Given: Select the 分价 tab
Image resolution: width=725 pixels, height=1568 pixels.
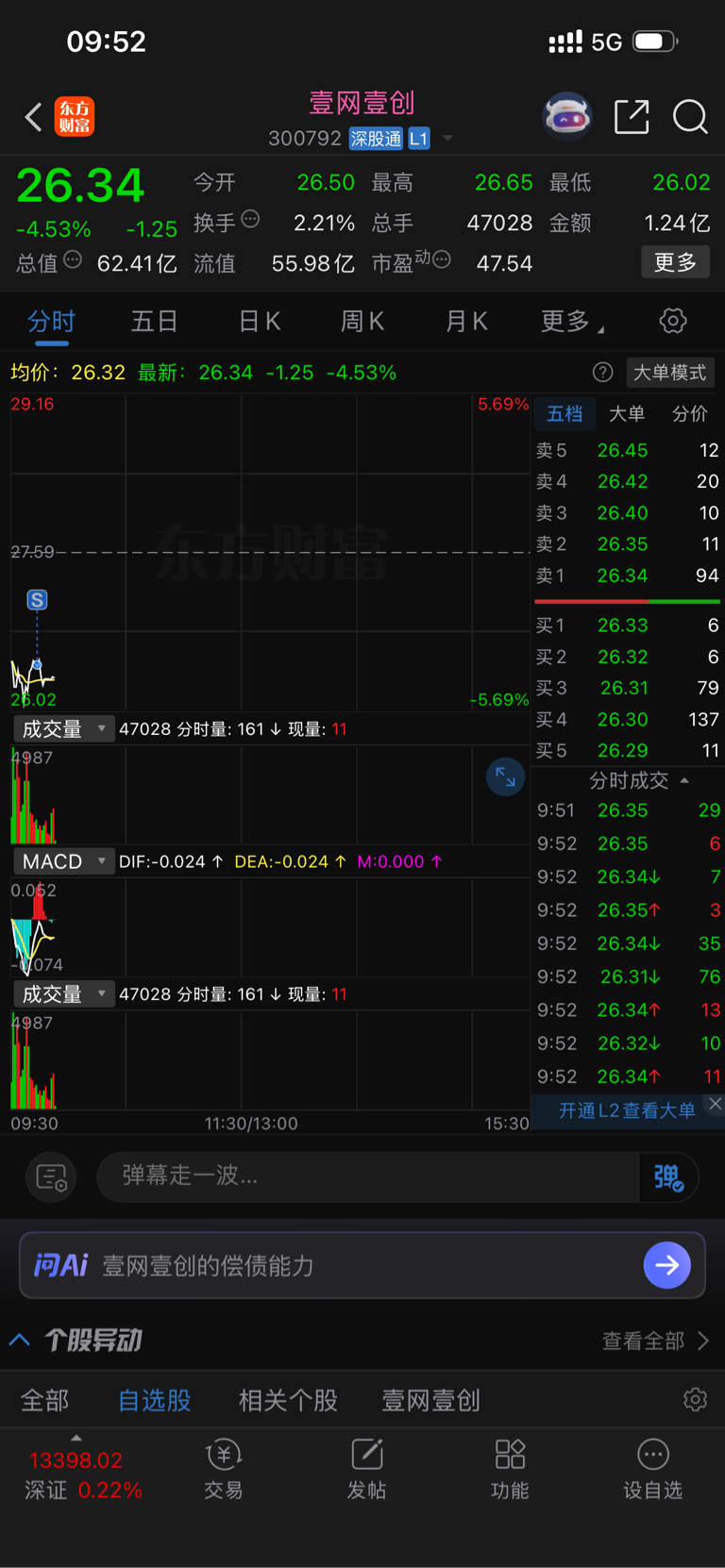Looking at the screenshot, I should tap(689, 413).
